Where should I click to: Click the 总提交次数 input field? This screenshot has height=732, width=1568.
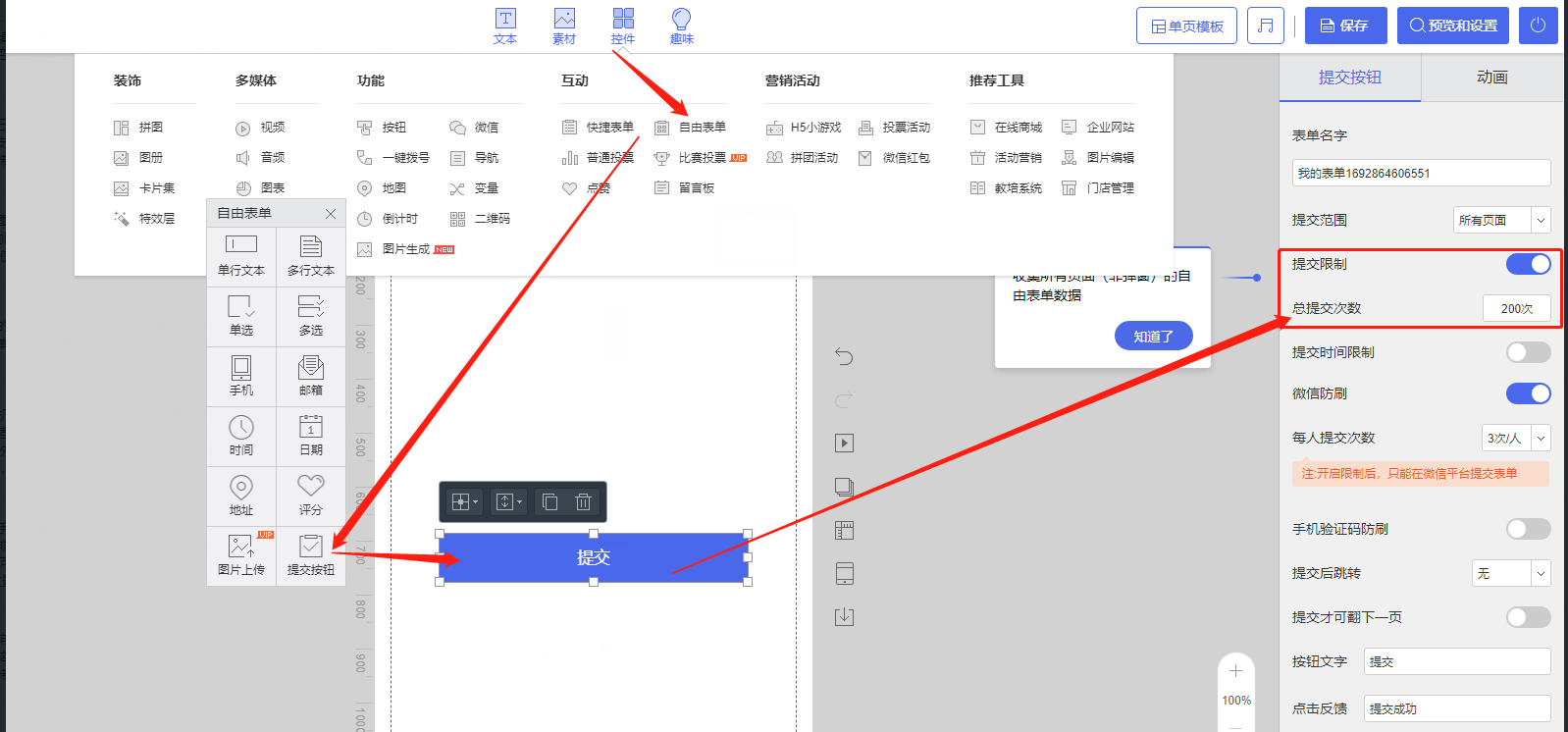[x=1517, y=308]
